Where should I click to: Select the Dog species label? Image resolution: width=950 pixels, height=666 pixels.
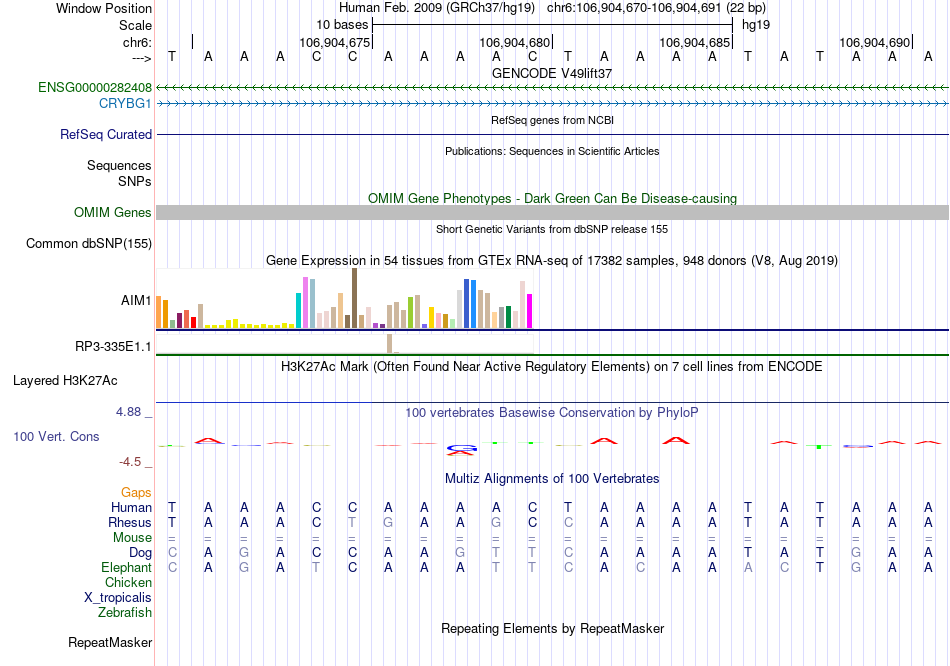coord(140,553)
